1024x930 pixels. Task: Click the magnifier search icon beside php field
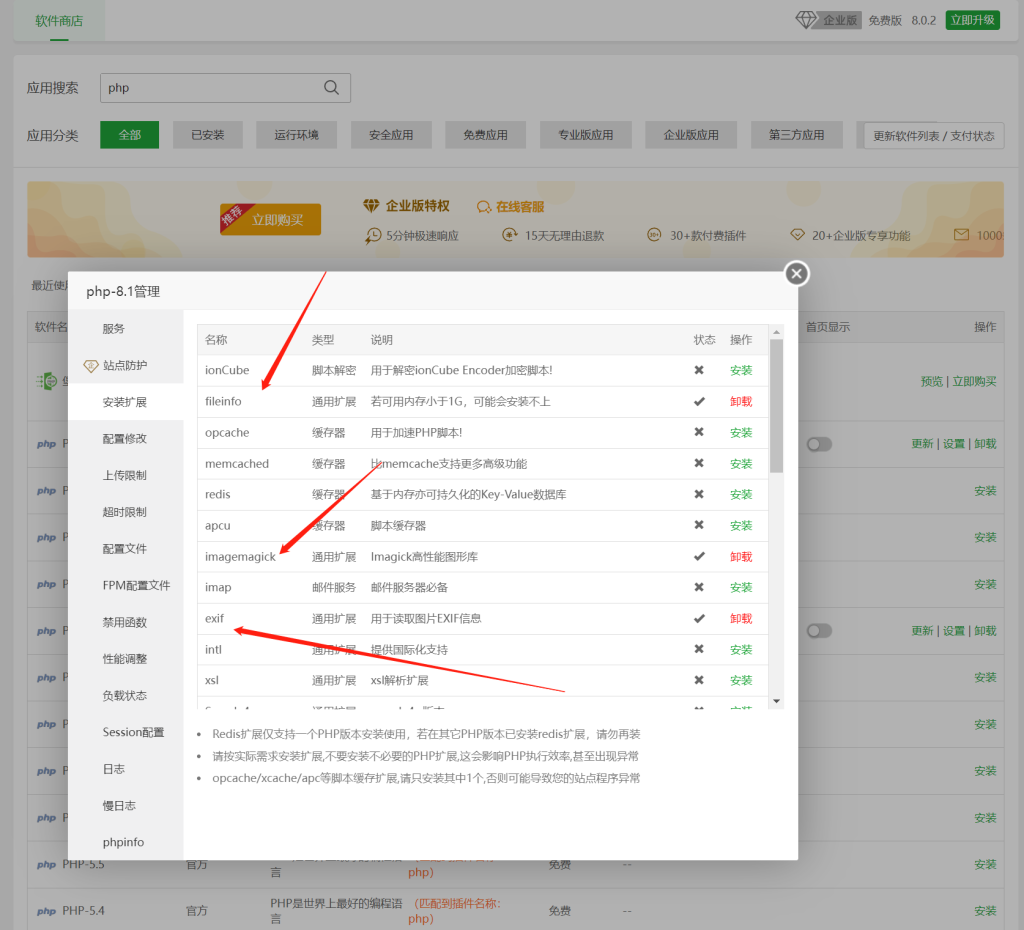point(331,88)
